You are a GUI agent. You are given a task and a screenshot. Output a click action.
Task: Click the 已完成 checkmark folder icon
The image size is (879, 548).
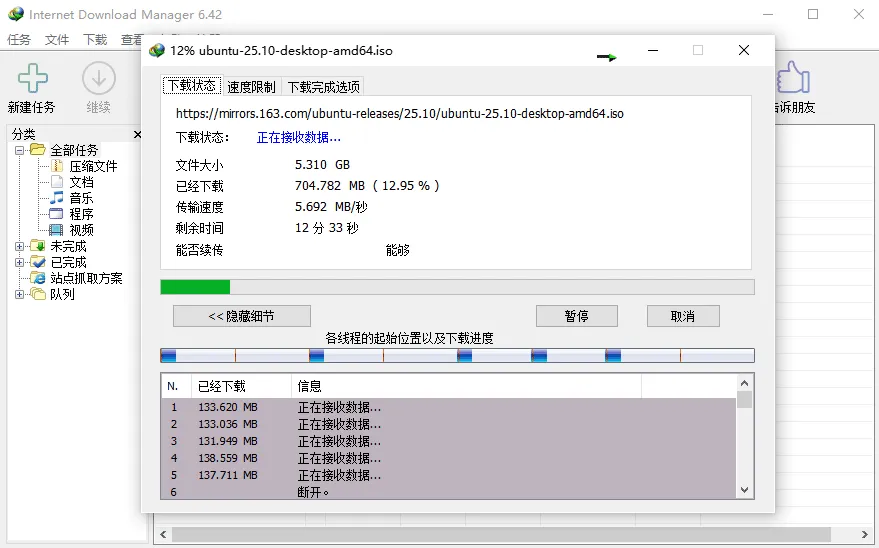[38, 262]
